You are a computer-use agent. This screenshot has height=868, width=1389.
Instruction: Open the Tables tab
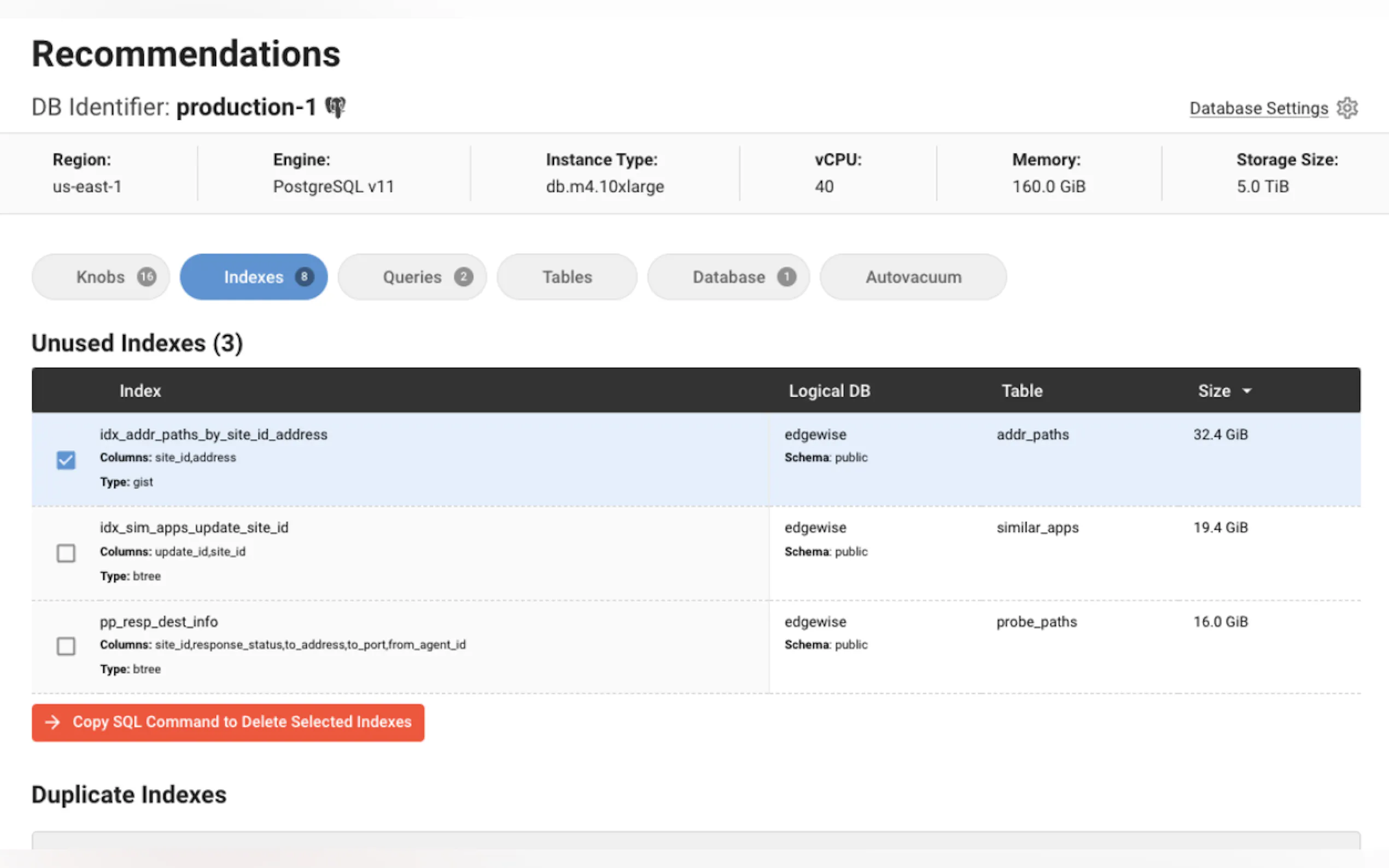(567, 277)
